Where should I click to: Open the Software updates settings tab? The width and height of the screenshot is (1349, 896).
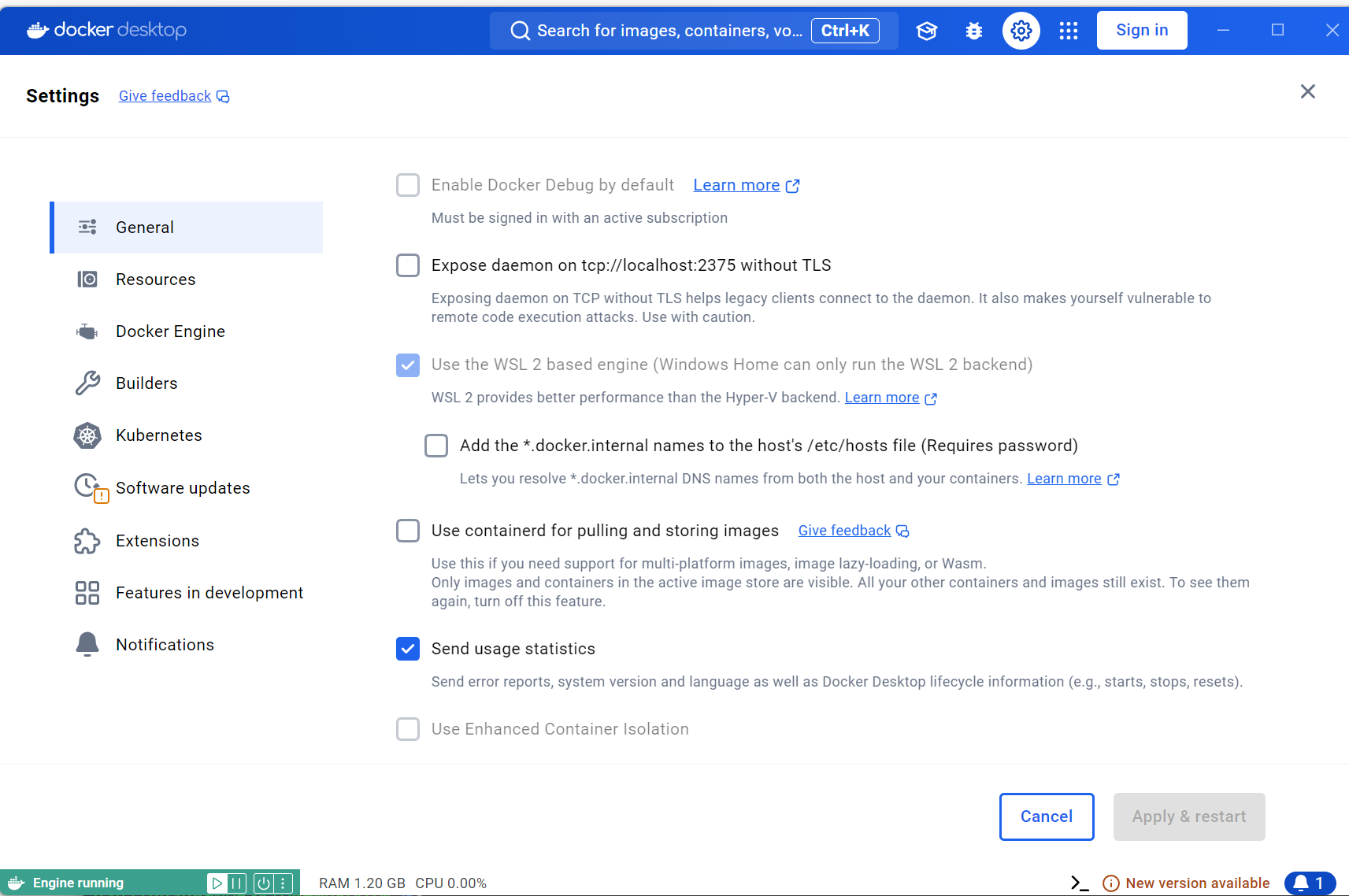point(187,488)
